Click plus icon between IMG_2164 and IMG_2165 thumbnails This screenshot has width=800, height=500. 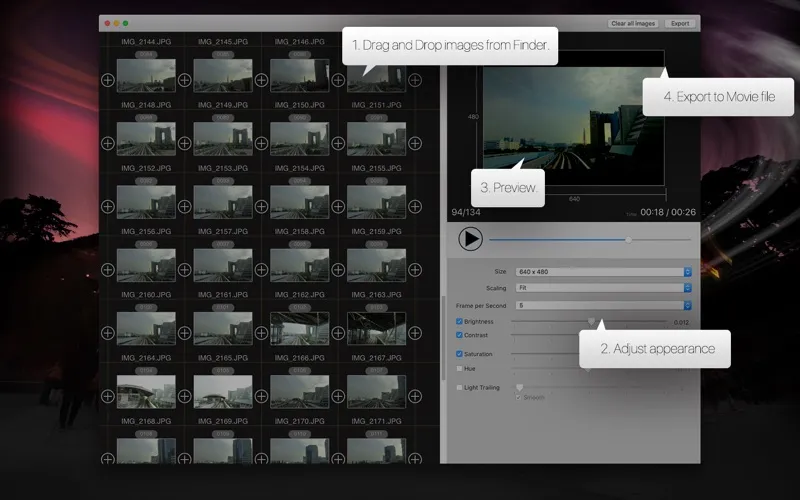tap(185, 396)
